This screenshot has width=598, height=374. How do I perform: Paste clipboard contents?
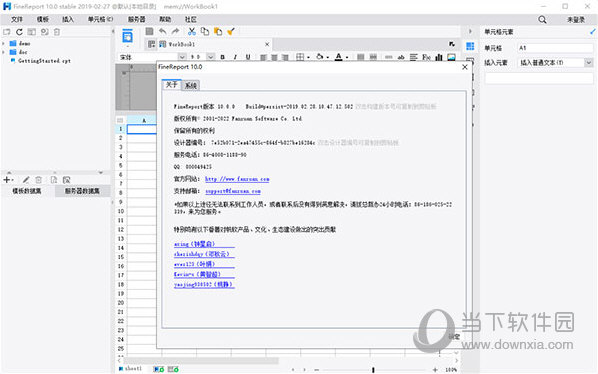click(x=218, y=32)
